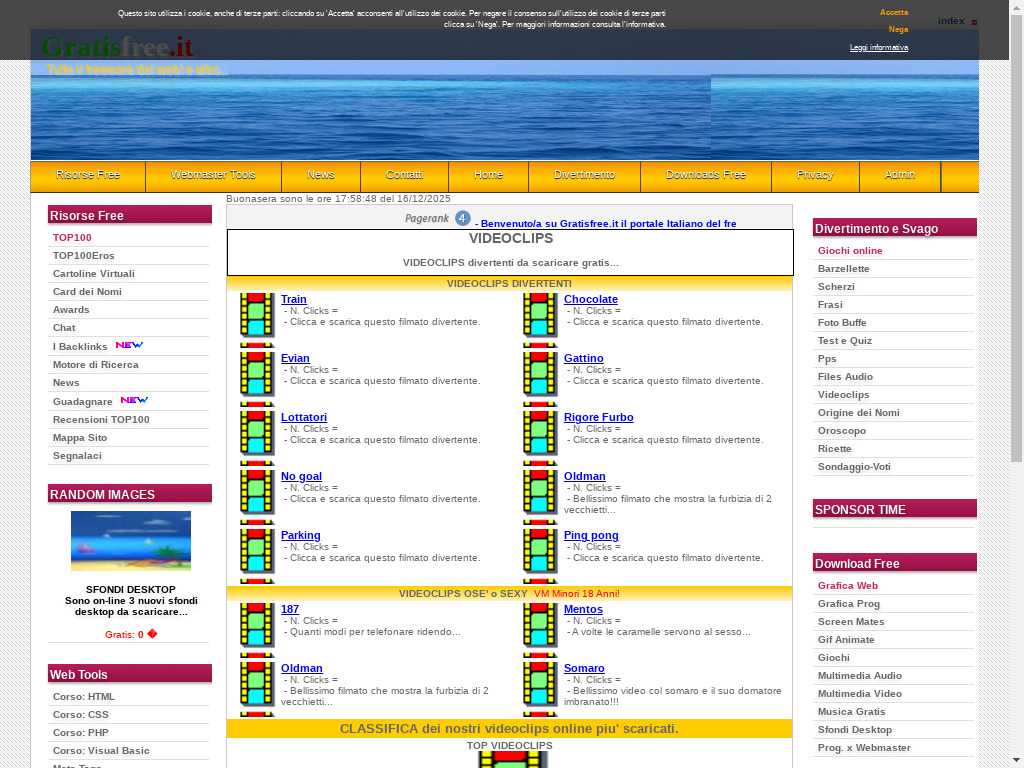The height and width of the screenshot is (768, 1024).
Task: Open the Webmaster Tools menu tab
Action: tap(213, 175)
